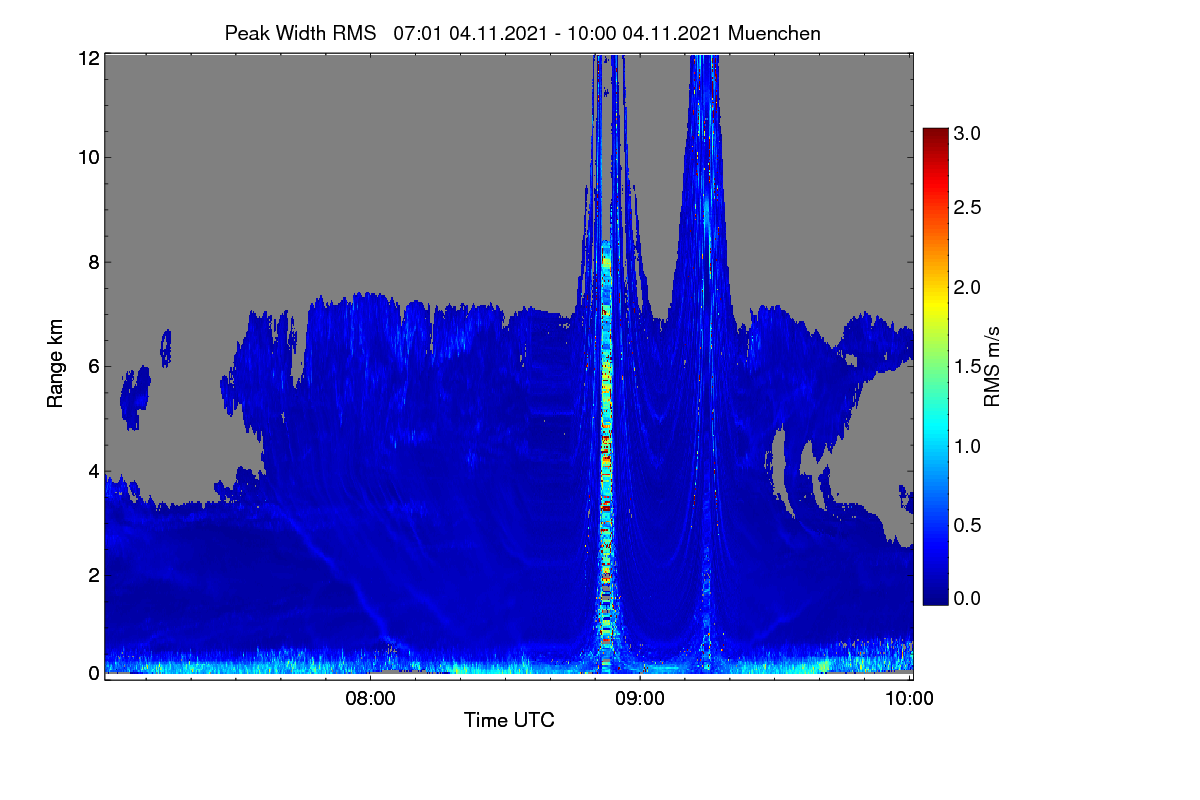Click the dark red top of colorbar
This screenshot has width=1200, height=800.
[x=934, y=135]
